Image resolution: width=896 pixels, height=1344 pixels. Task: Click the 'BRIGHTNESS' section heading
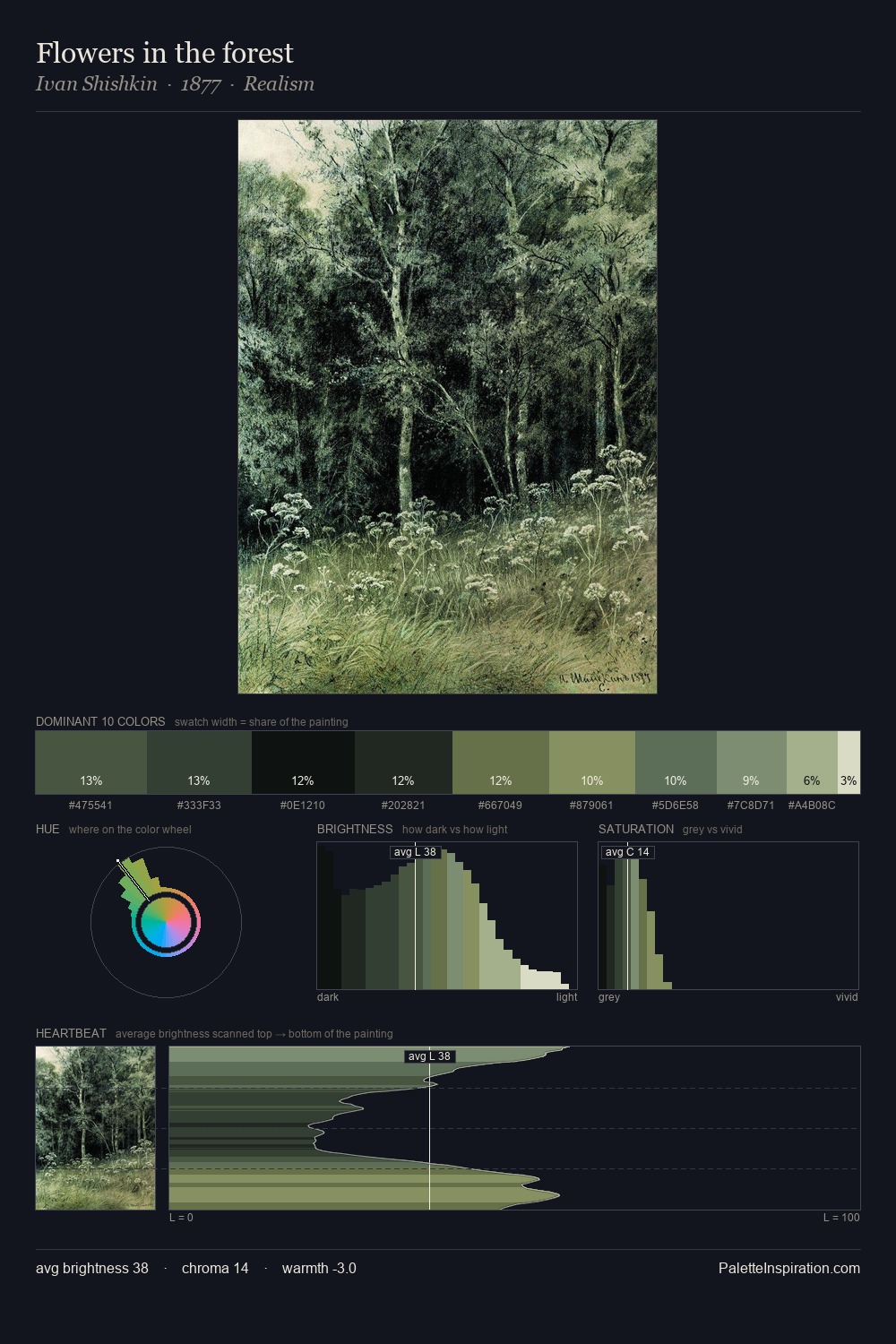click(355, 829)
